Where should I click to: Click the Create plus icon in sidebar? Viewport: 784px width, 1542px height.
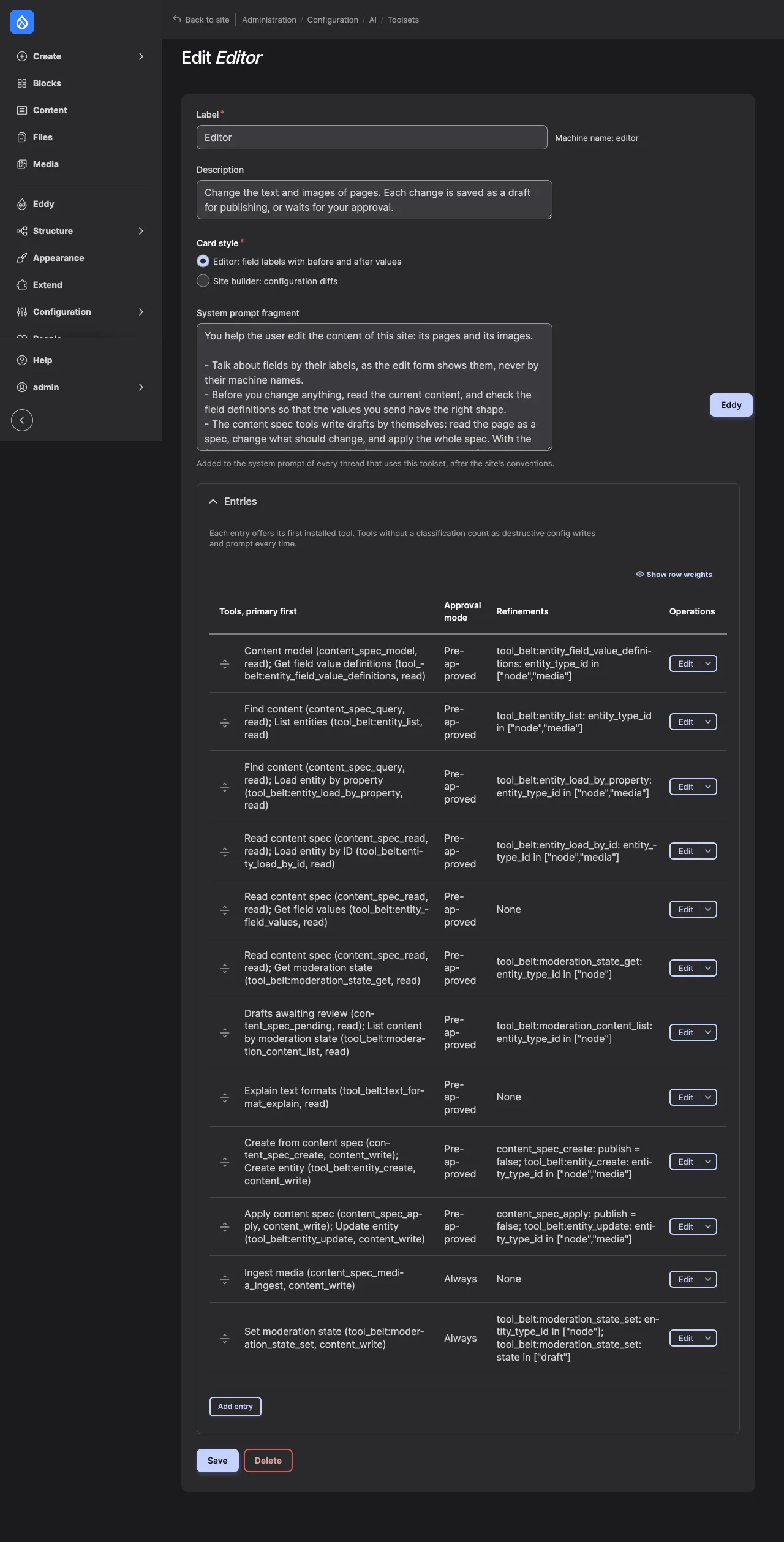point(22,56)
